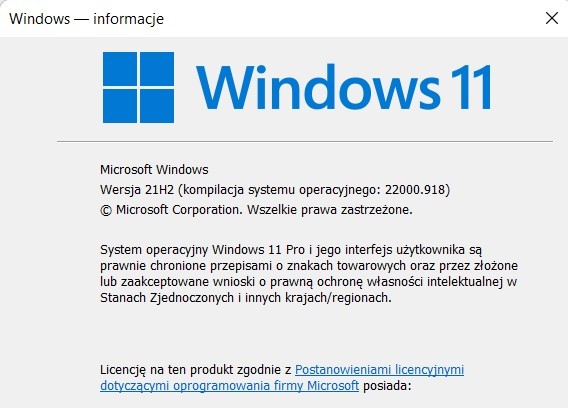The width and height of the screenshot is (568, 408).
Task: Close the Windows — informacje dialog
Action: (552, 18)
